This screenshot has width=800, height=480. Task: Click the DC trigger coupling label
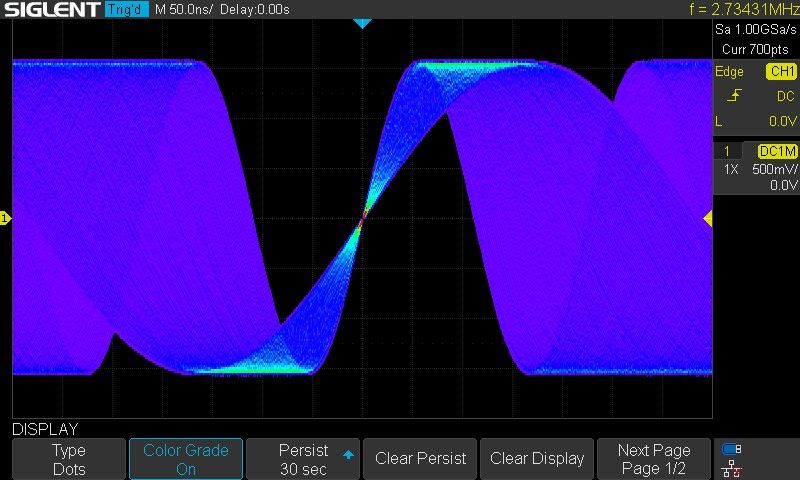pyautogui.click(x=785, y=96)
